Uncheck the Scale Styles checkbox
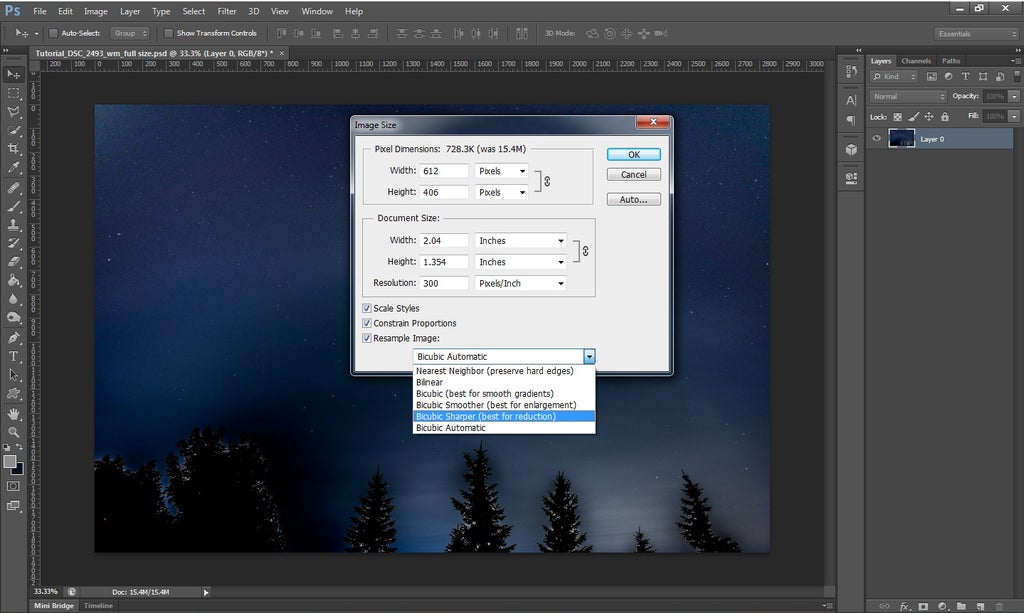The height and width of the screenshot is (613, 1024). [368, 308]
